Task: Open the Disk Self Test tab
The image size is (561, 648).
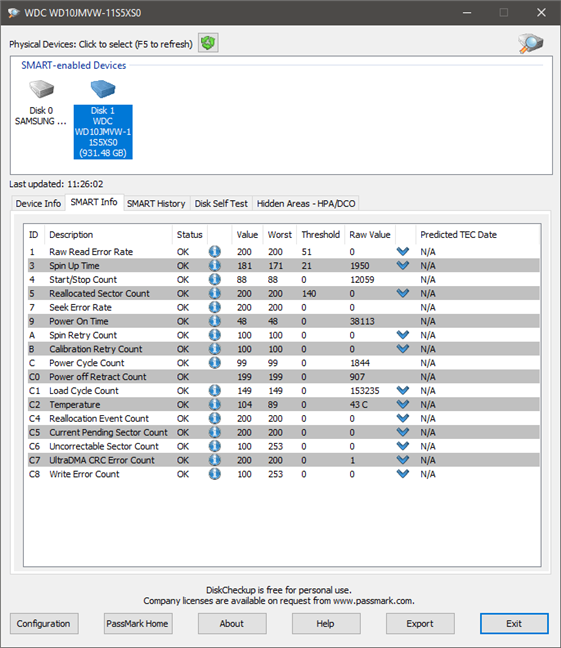Action: pyautogui.click(x=221, y=203)
